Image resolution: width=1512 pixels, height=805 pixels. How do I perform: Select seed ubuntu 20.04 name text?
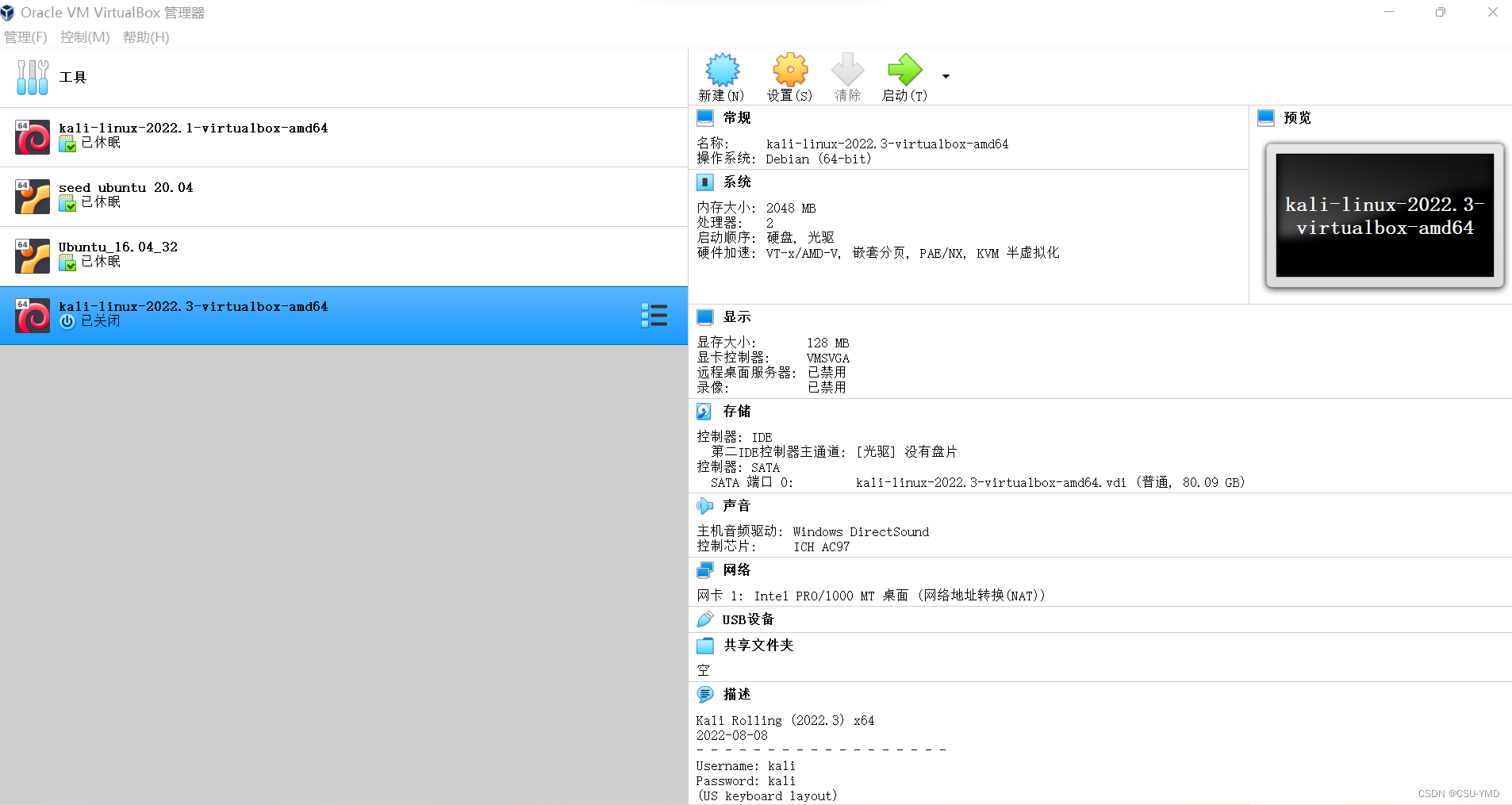[x=125, y=188]
